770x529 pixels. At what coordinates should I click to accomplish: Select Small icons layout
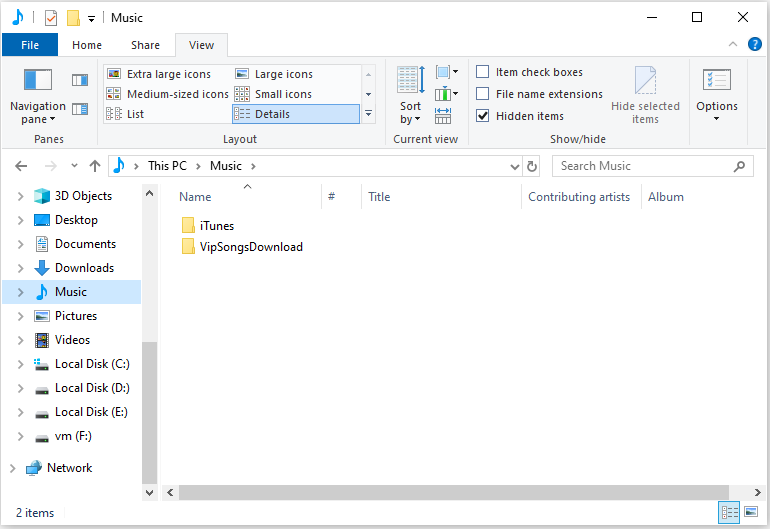click(274, 94)
